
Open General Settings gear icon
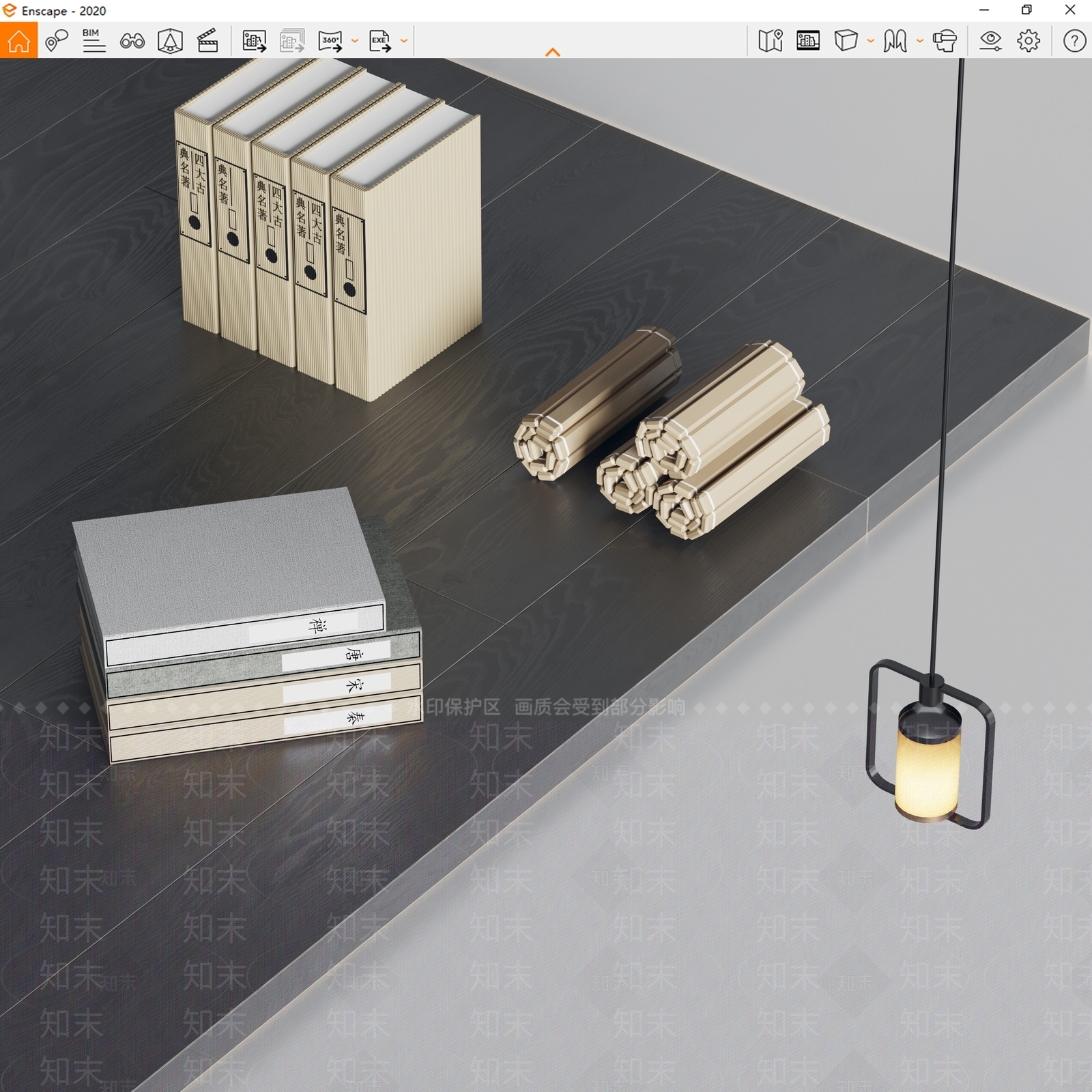coord(1029,41)
